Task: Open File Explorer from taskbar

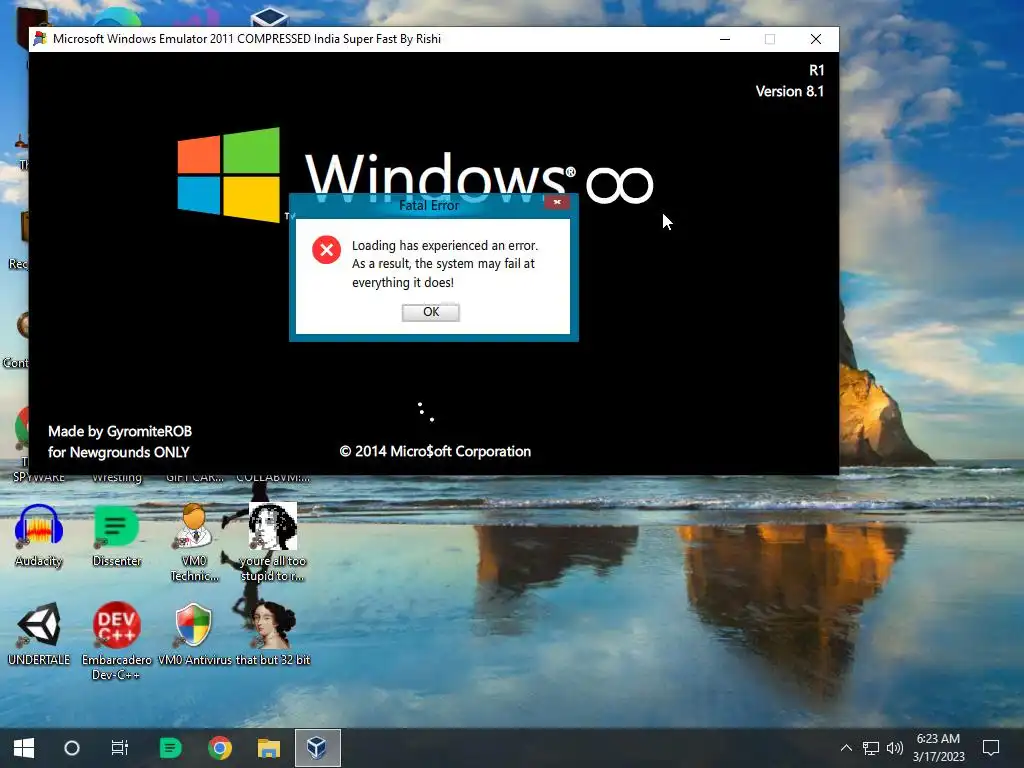Action: click(x=268, y=748)
